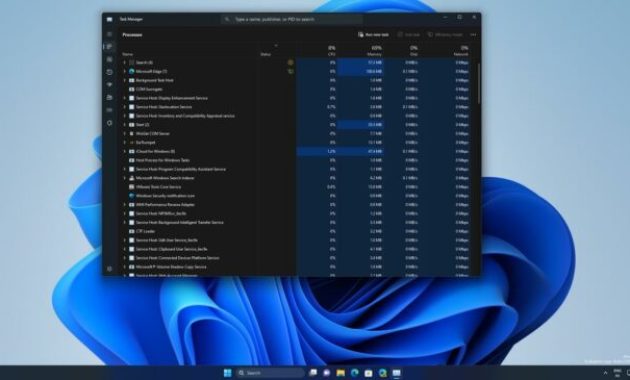Expand Service Host: Display Enhancement Service
Viewport: 630px width, 380px height.
click(x=125, y=98)
